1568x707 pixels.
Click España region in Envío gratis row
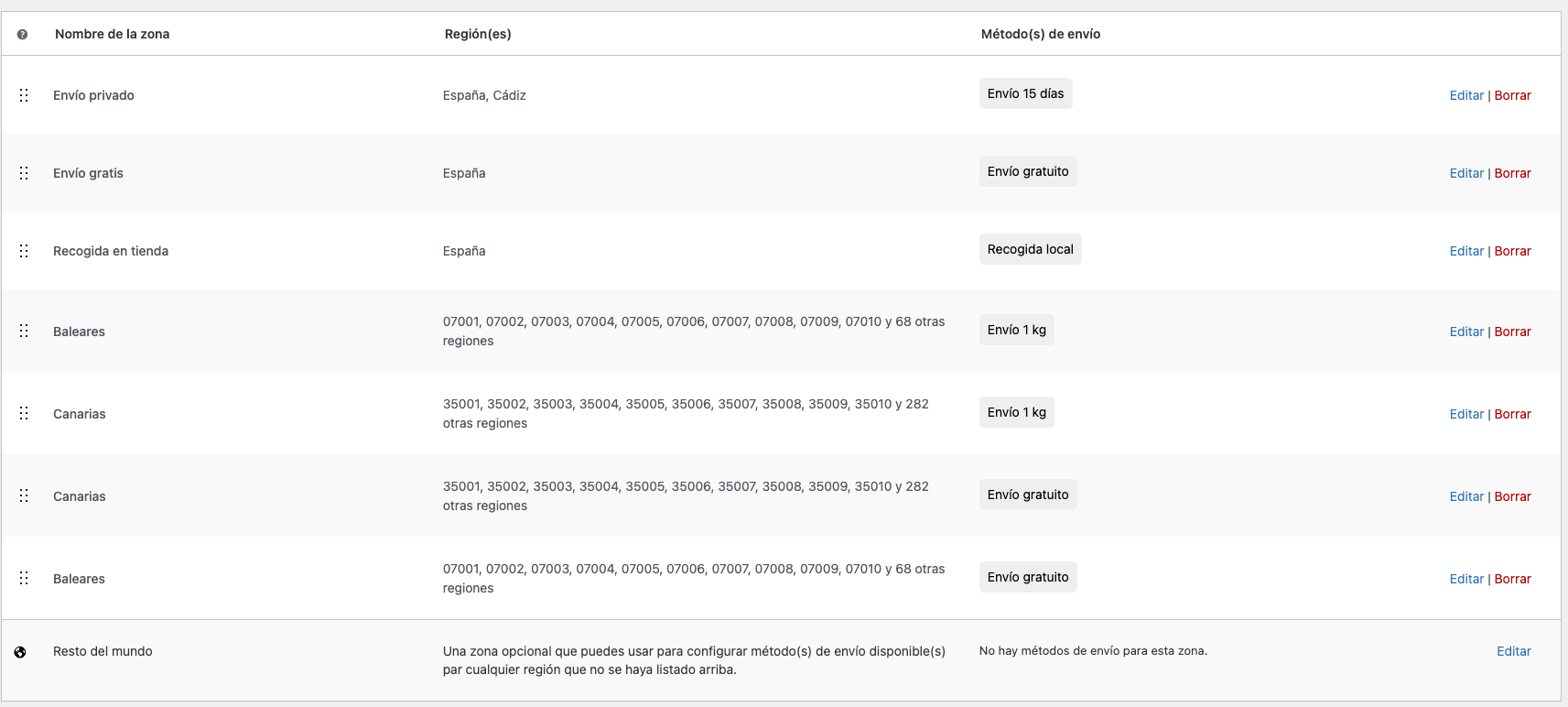click(x=464, y=173)
